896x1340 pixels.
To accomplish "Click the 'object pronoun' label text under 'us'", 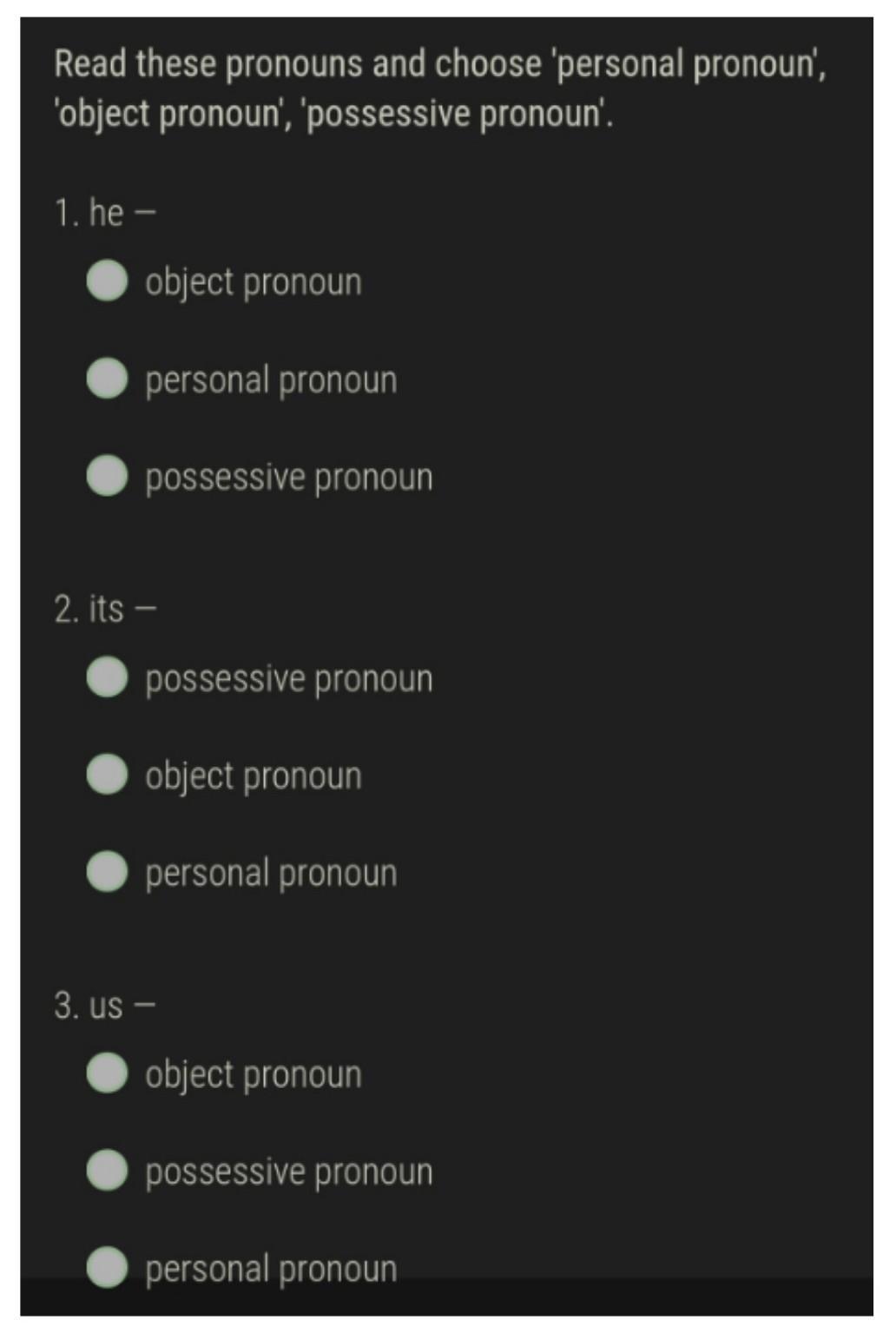I will (x=254, y=1075).
